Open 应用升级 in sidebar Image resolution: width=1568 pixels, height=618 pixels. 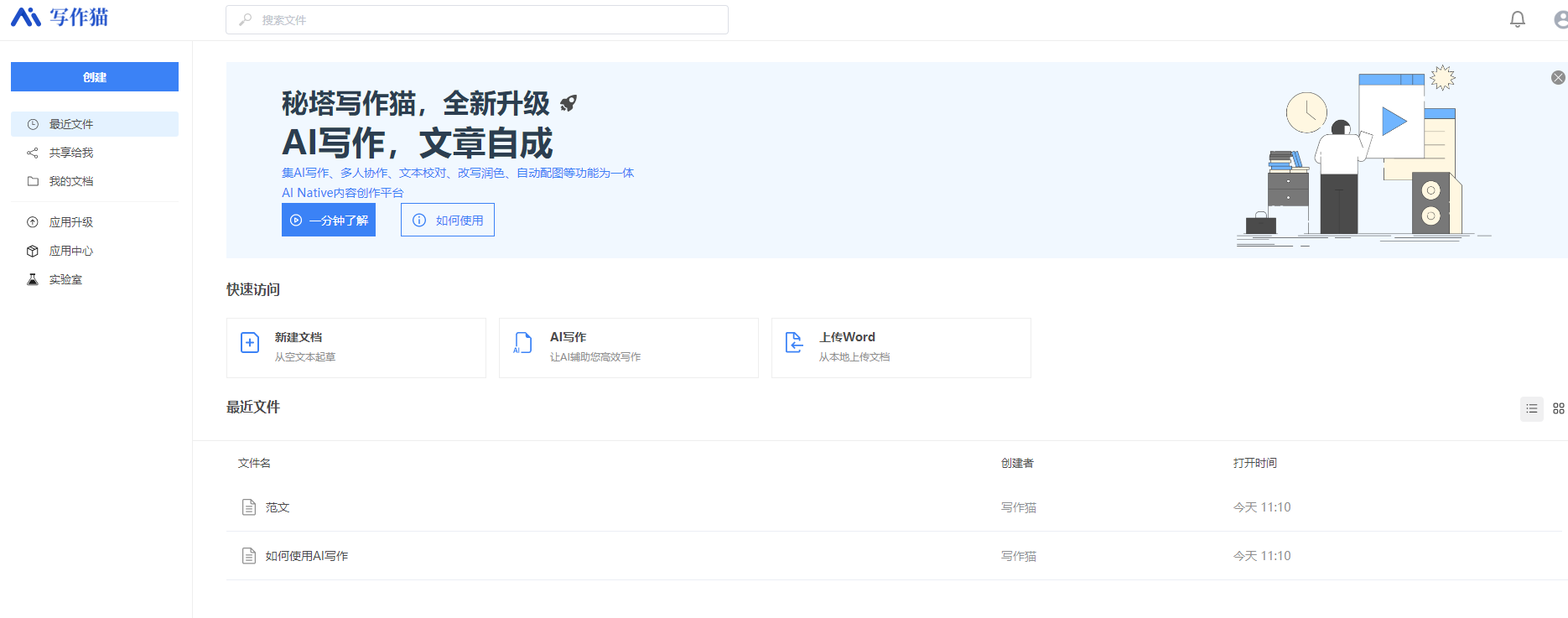tap(71, 222)
